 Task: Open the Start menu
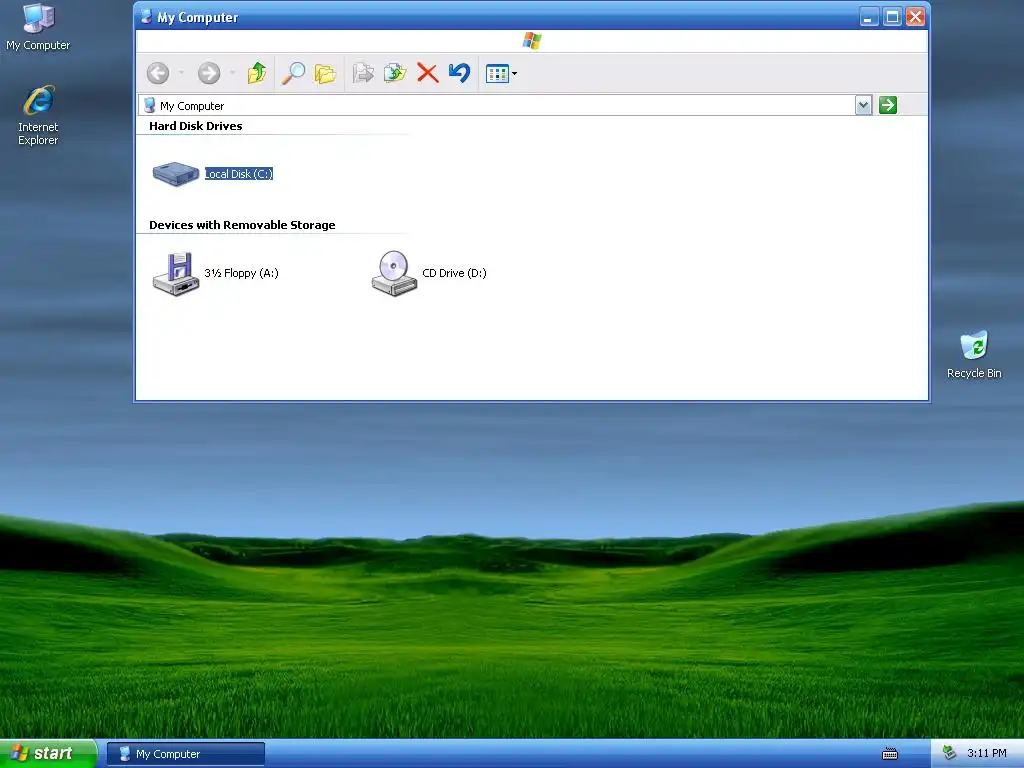point(48,754)
